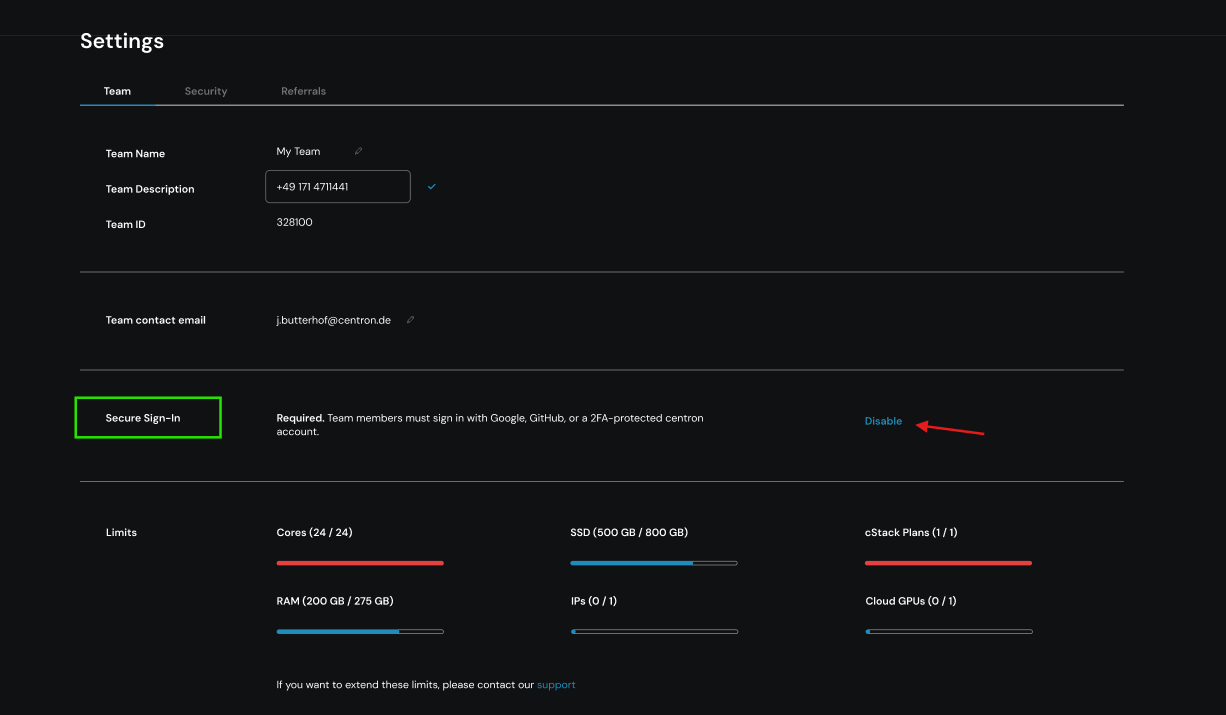Click the SSD storage usage bar
The width and height of the screenshot is (1226, 715).
tap(654, 563)
